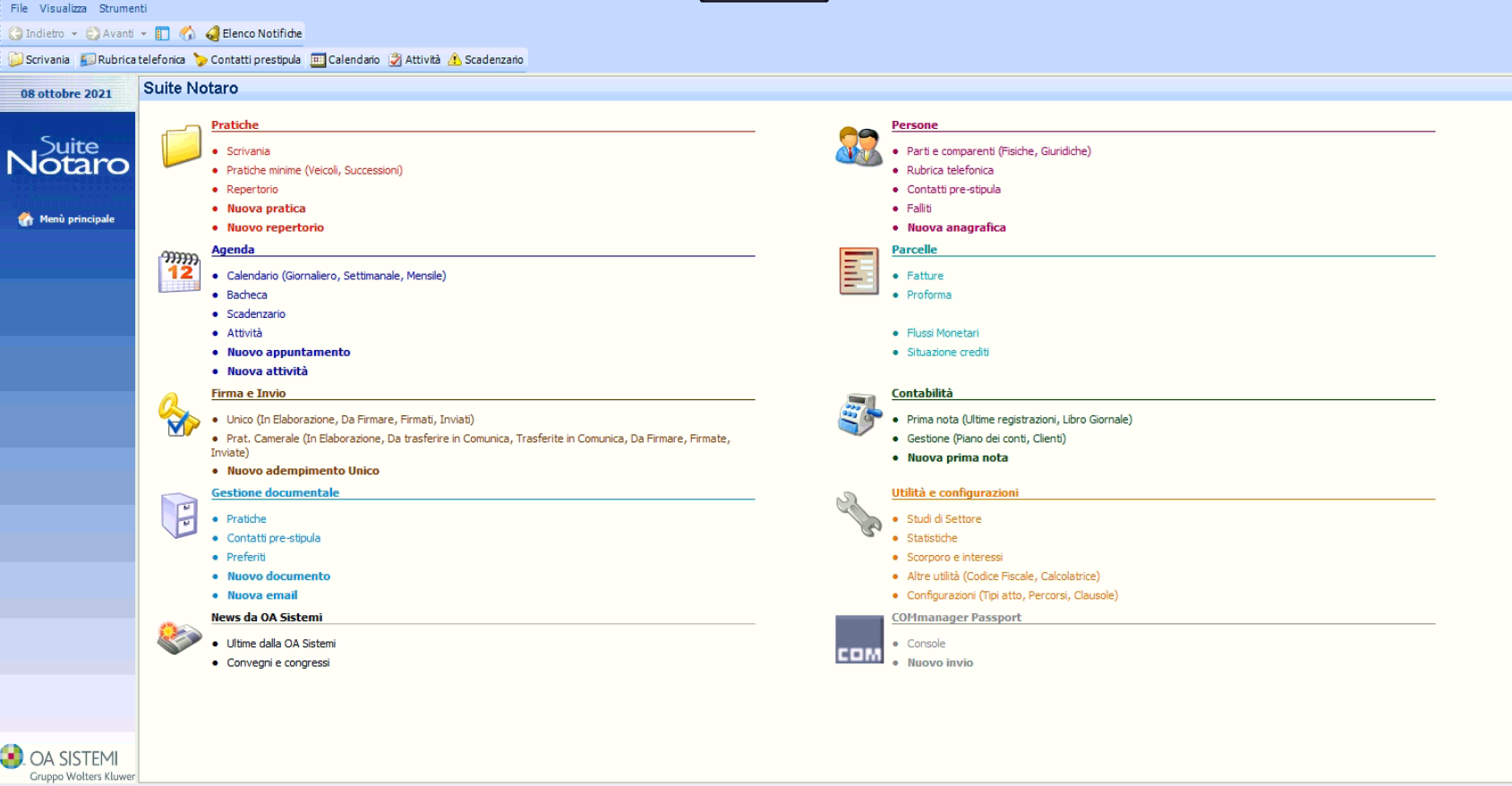The width and height of the screenshot is (1512, 786).
Task: Expand the Indietro history dropdown arrow
Action: pyautogui.click(x=74, y=34)
